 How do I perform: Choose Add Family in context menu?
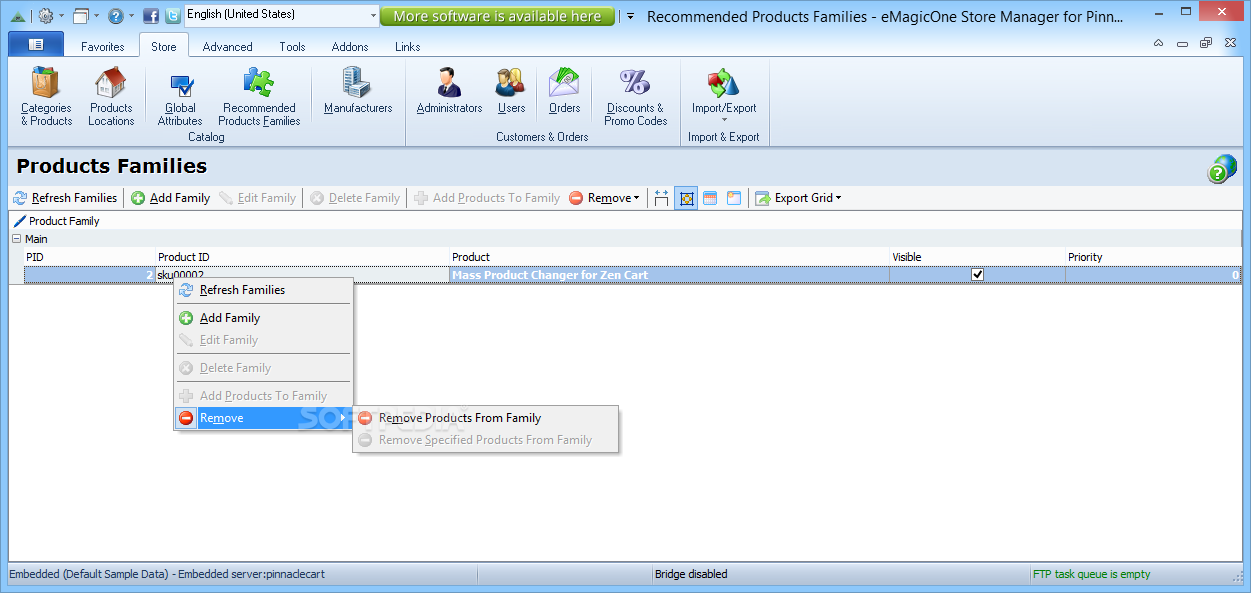click(263, 318)
